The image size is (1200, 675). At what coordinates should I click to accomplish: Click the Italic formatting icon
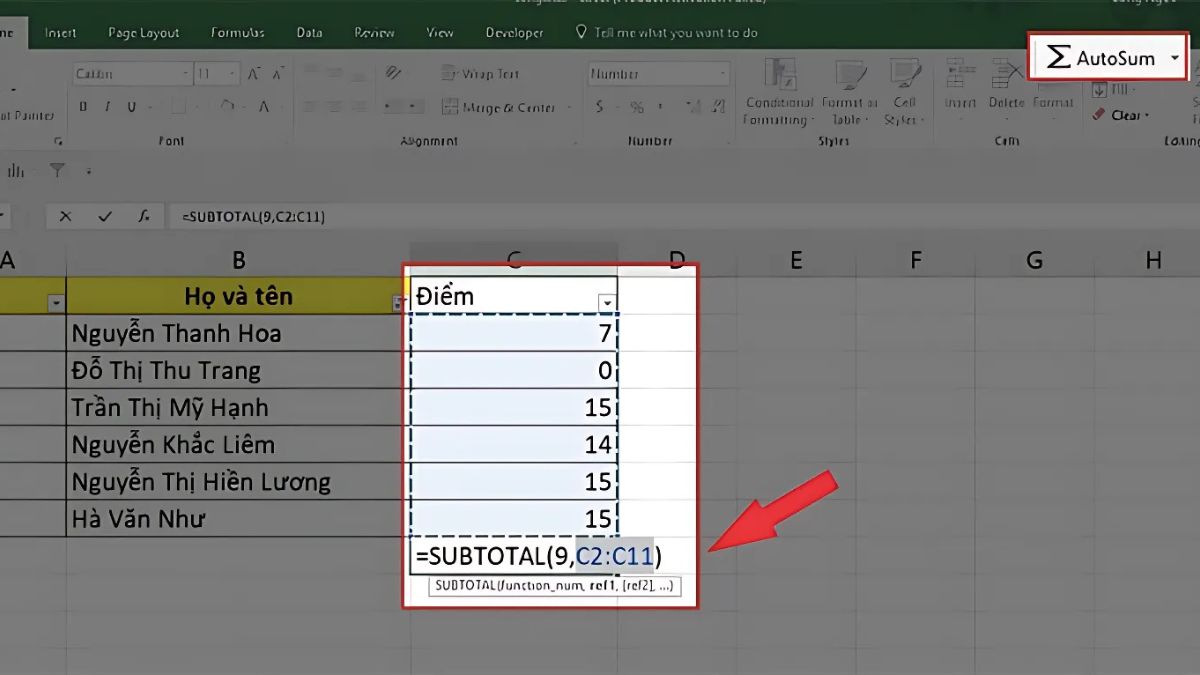[107, 106]
